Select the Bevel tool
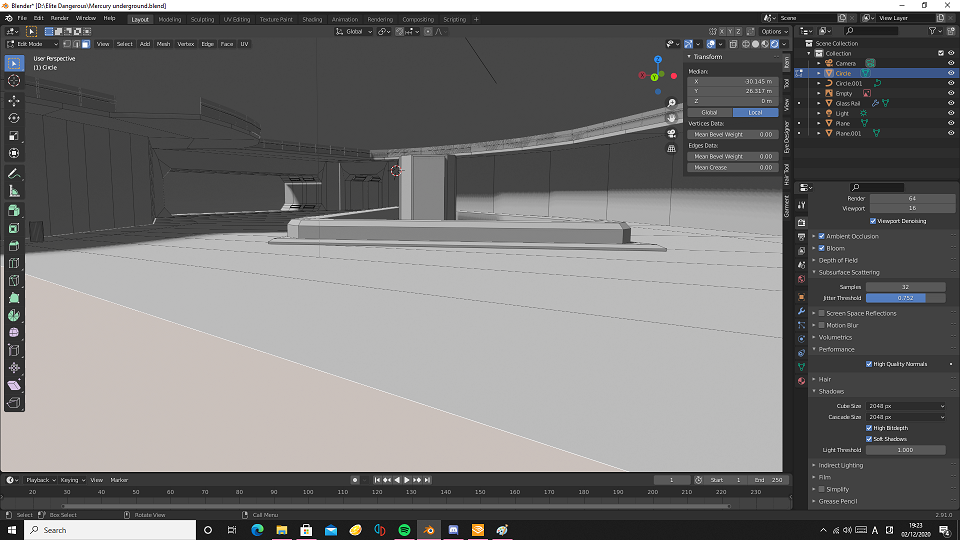Screen dimensions: 960x540 click(14, 246)
